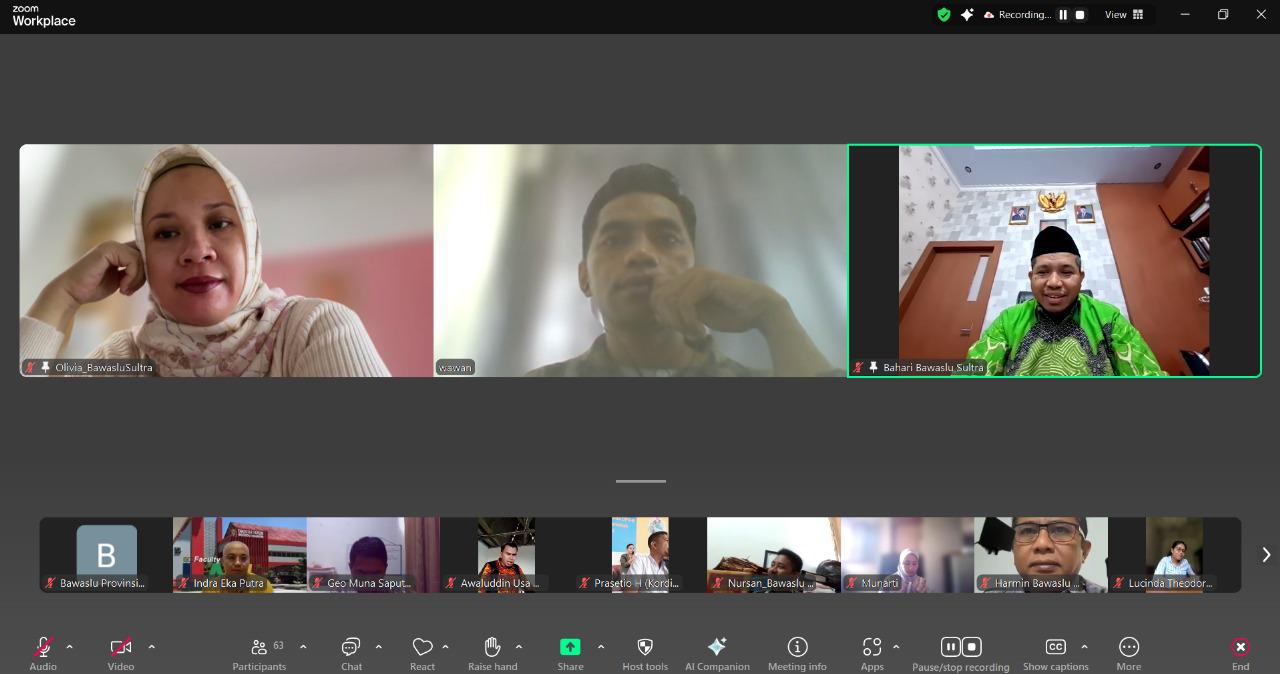Raise hand in the meeting
1280x674 pixels.
[492, 648]
